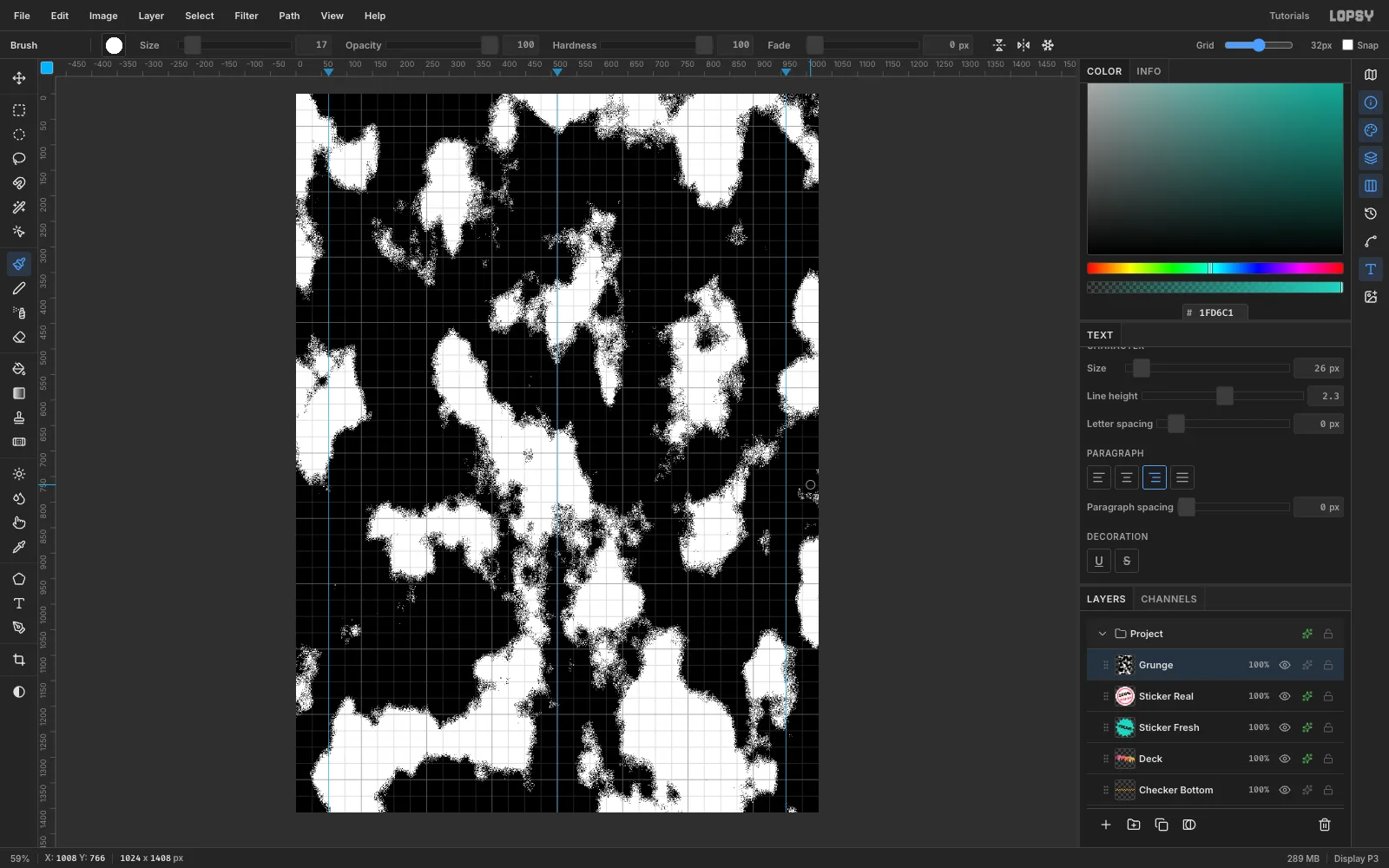Switch to the Info tab
1389x868 pixels.
(x=1149, y=71)
